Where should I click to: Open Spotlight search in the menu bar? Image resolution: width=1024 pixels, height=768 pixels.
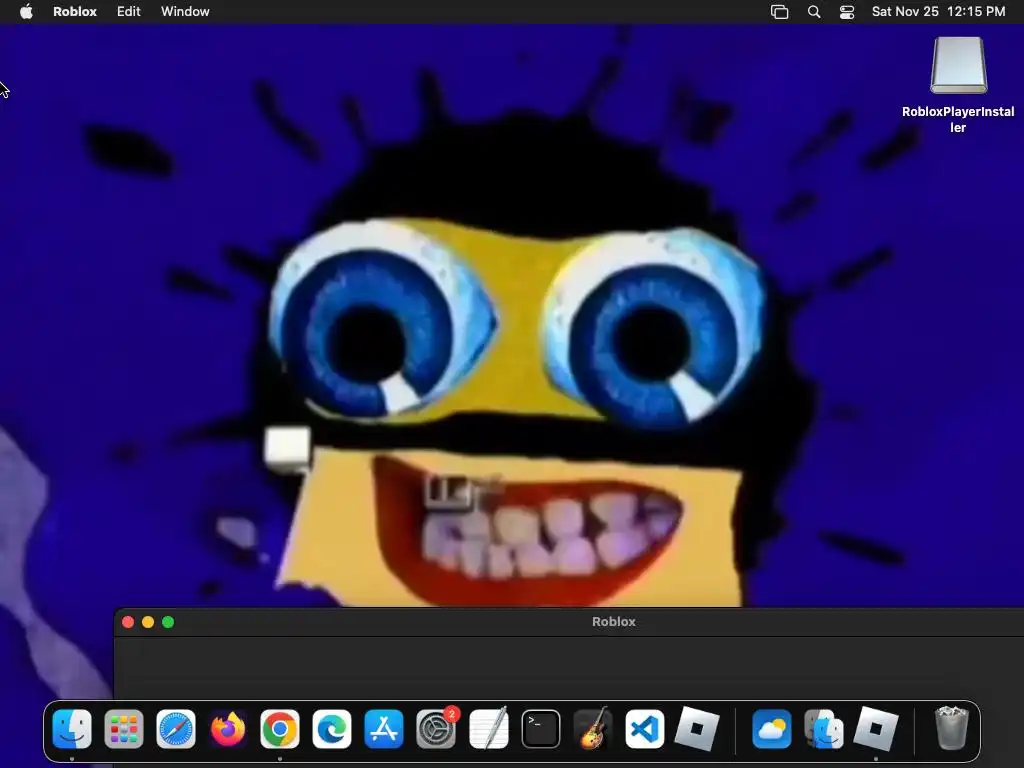[x=814, y=12]
